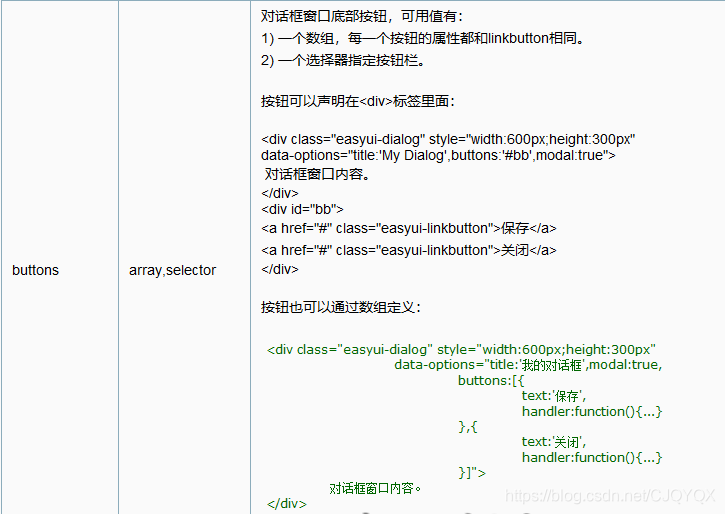This screenshot has width=725, height=514.
Task: Click the green line with title:'我的对话框',modal:true
Action: coord(528,365)
